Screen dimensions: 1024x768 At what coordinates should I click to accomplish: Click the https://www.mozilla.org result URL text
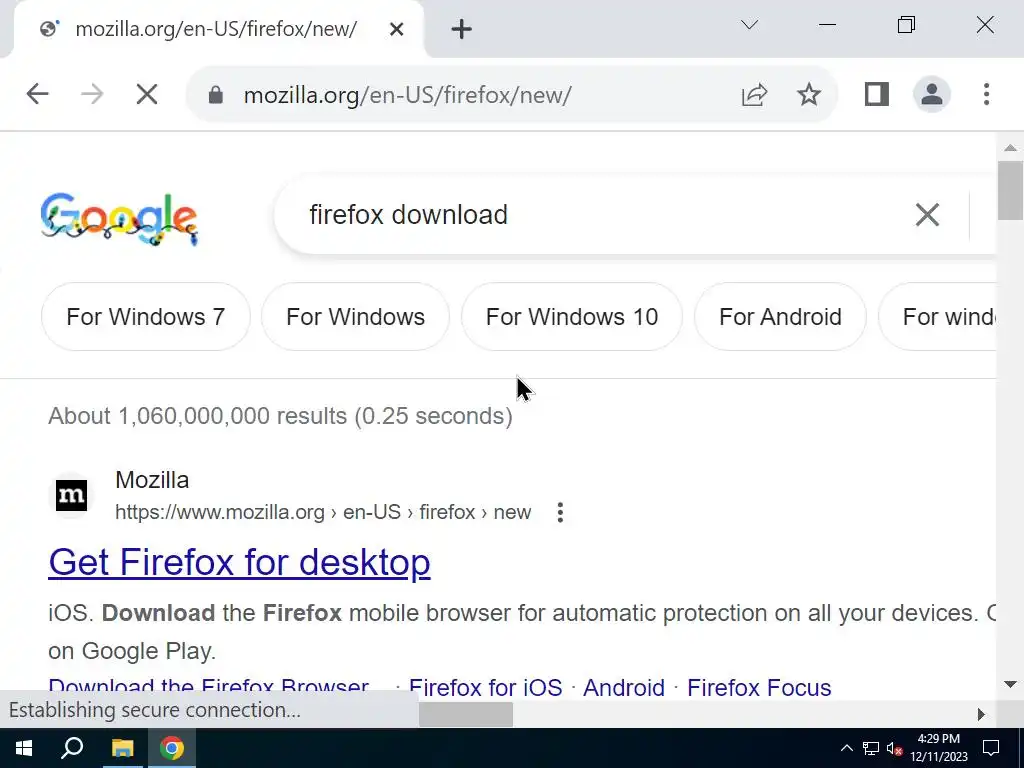point(323,512)
